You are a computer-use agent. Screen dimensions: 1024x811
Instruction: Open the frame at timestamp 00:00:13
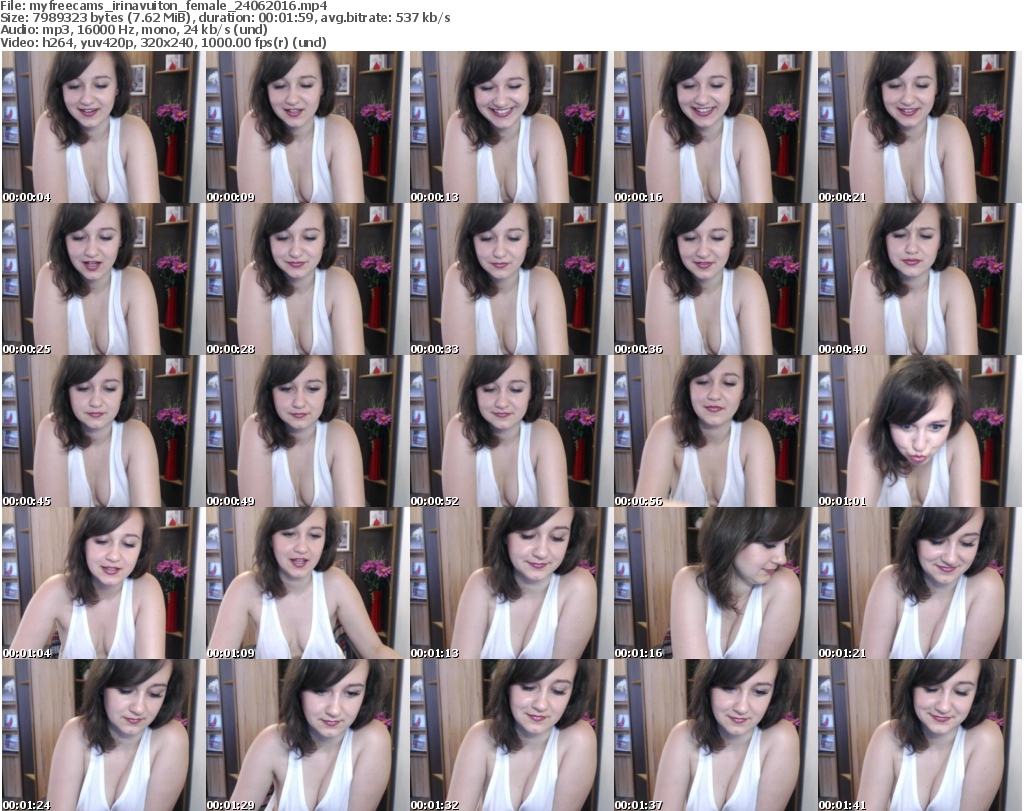[511, 127]
